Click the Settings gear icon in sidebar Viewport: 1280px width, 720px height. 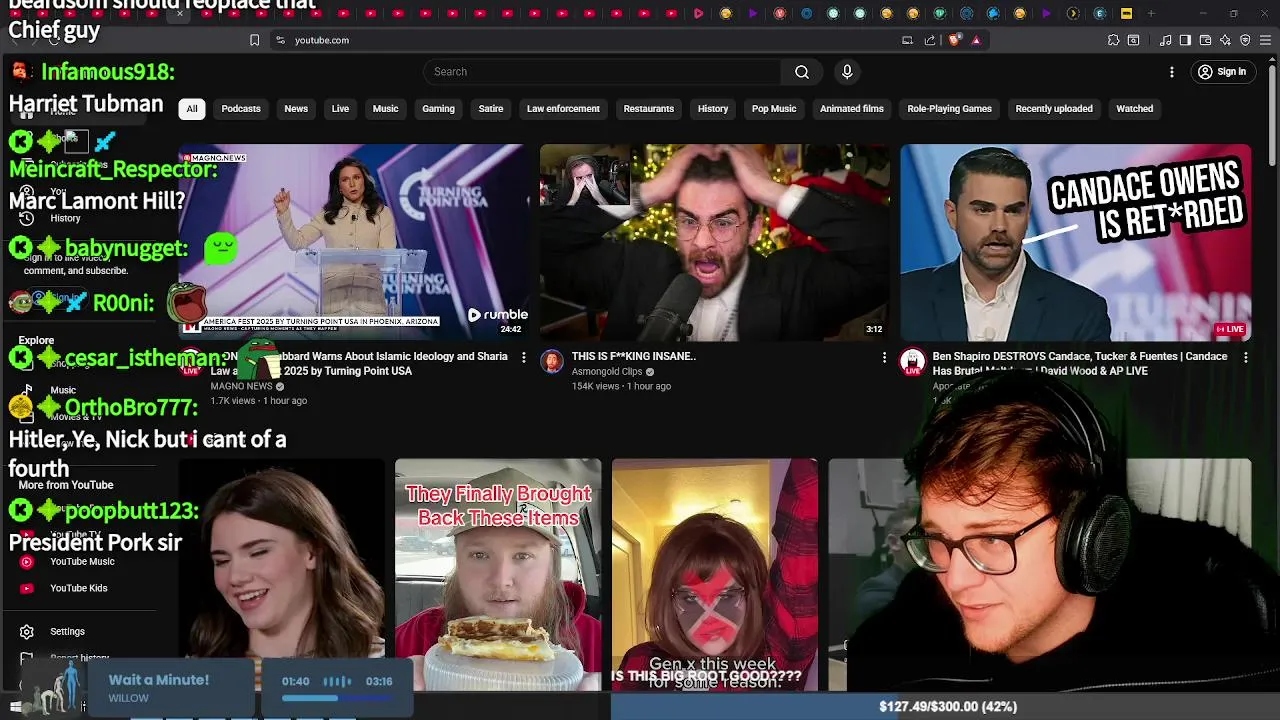point(27,632)
